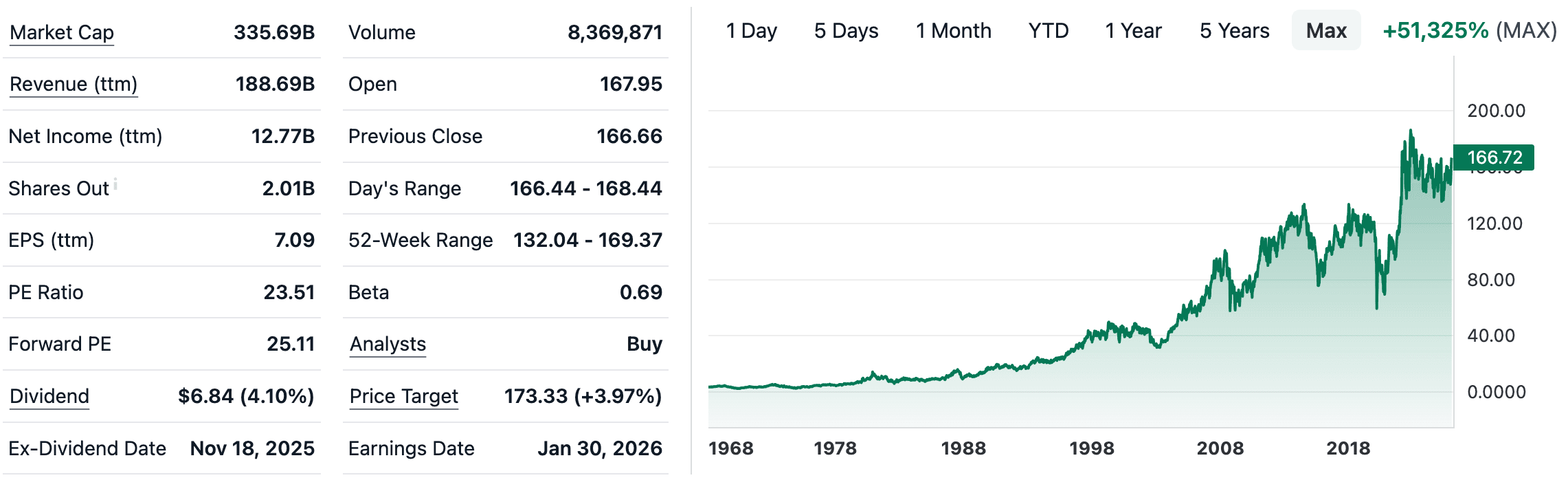The height and width of the screenshot is (480, 1568).
Task: Select the 1 Month time range
Action: [954, 31]
